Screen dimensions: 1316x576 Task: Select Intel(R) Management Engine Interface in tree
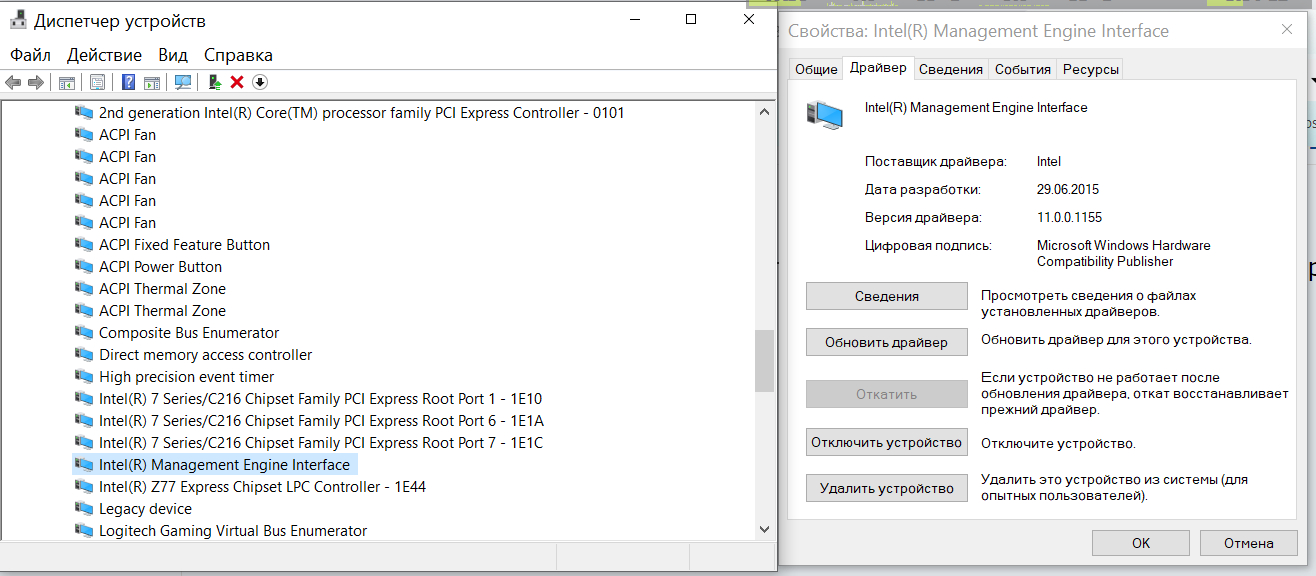224,465
